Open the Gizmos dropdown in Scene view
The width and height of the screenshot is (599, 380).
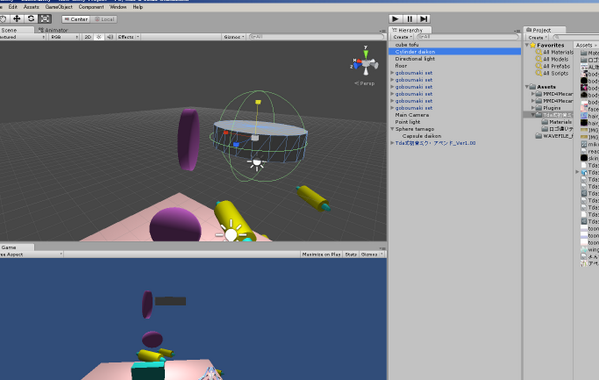233,37
